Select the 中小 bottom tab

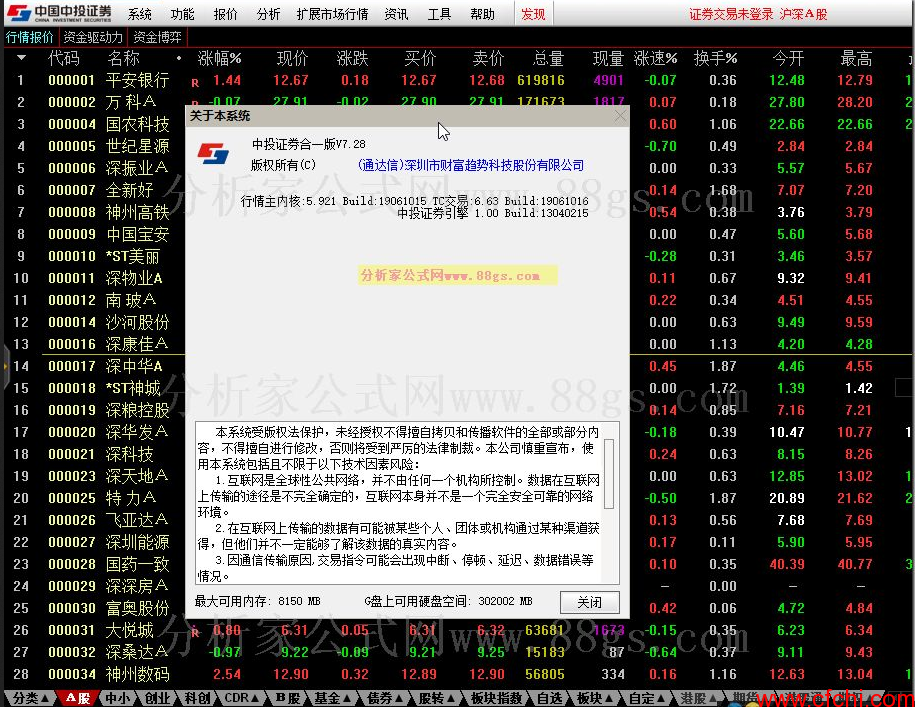coord(118,698)
